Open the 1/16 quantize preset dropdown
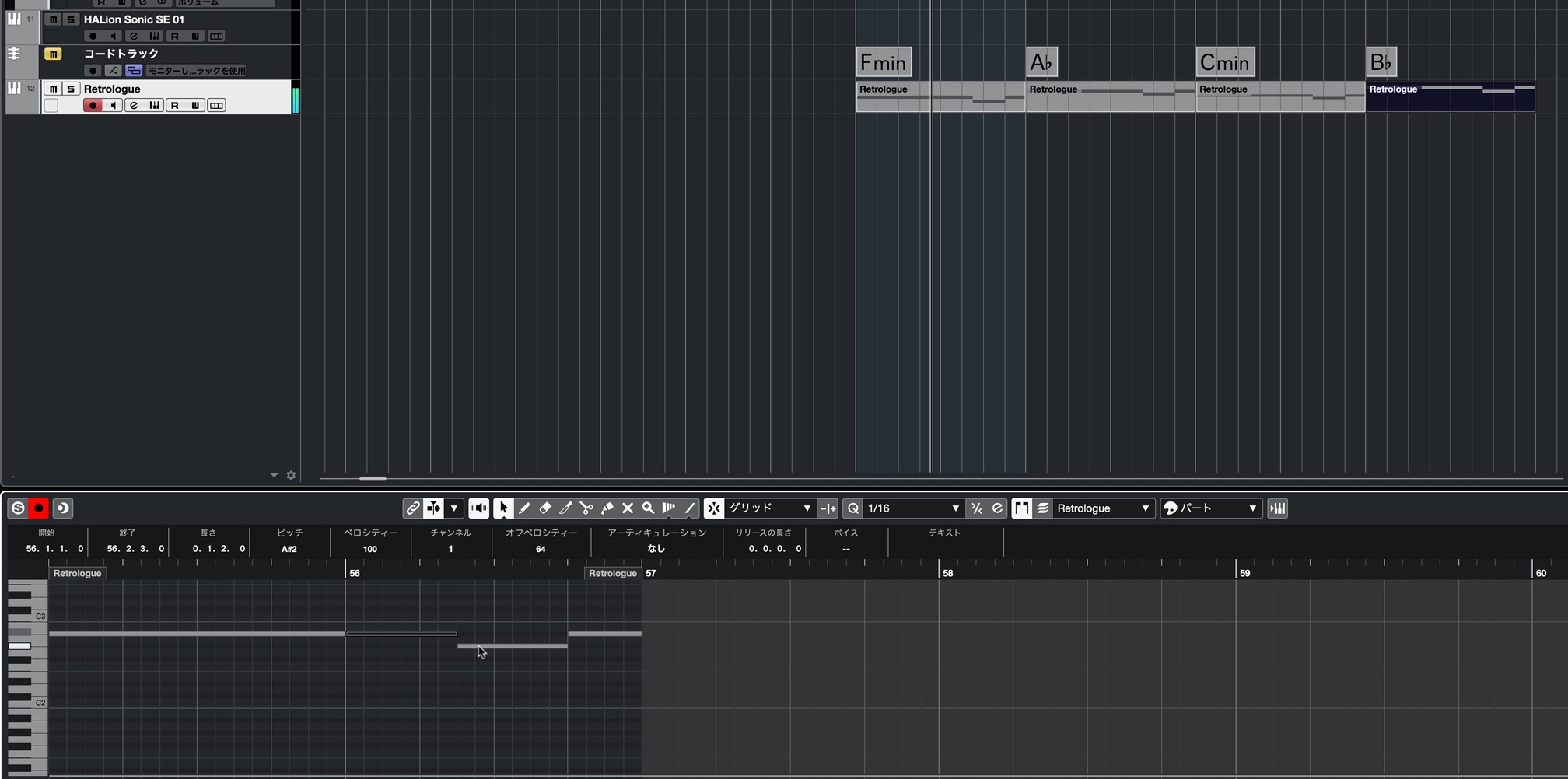Viewport: 1568px width, 779px height. 914,508
